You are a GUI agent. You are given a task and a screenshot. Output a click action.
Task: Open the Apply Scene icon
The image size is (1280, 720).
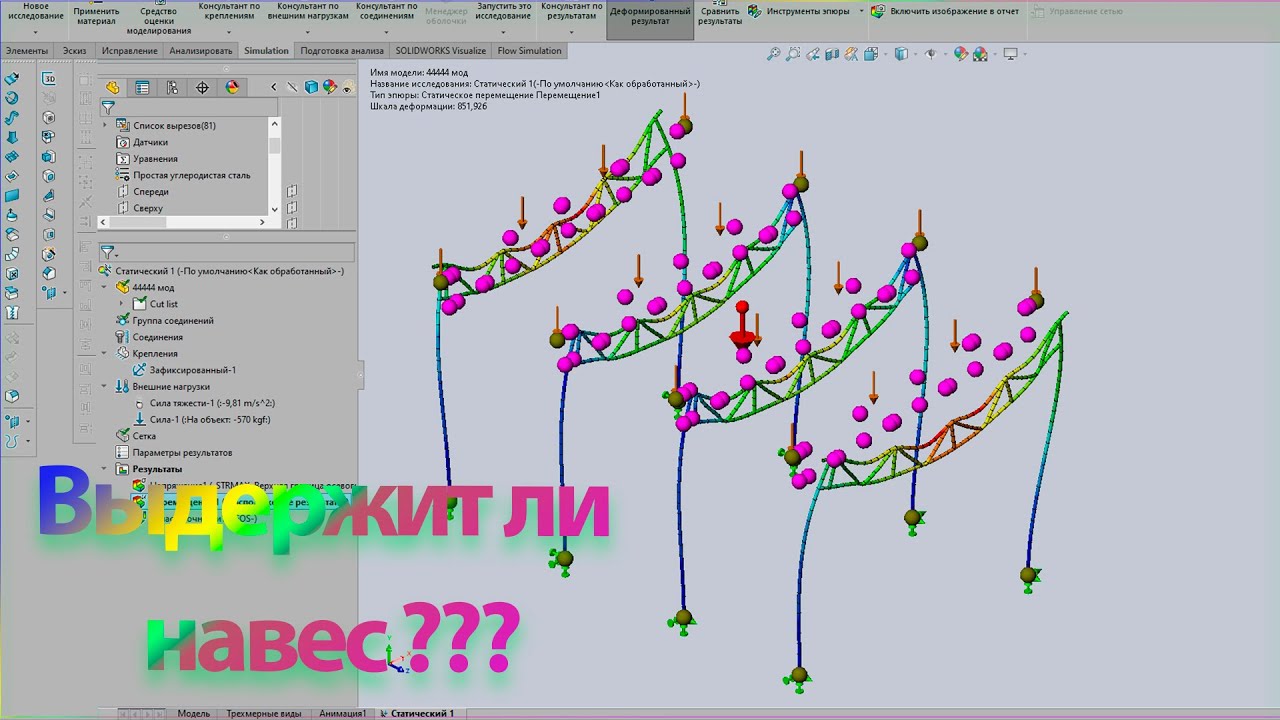[980, 54]
